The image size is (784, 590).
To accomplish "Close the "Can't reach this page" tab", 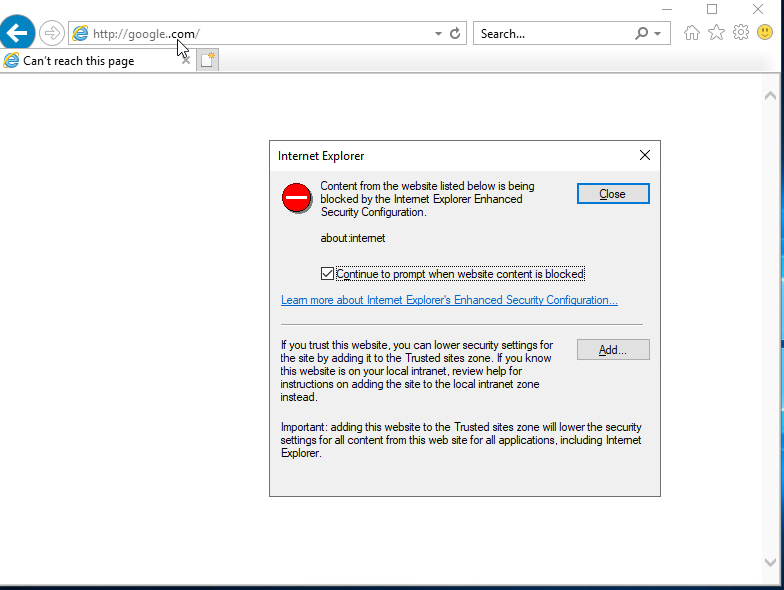I will [x=186, y=60].
